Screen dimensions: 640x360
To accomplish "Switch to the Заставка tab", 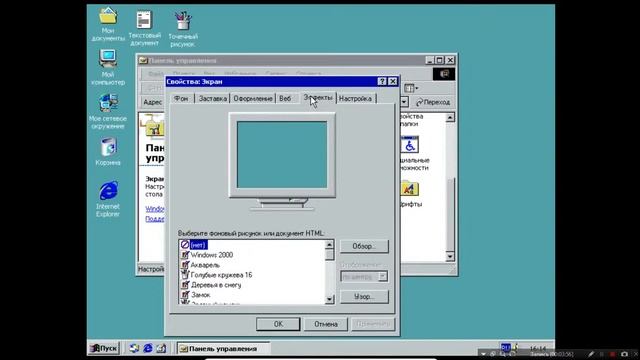I will pyautogui.click(x=213, y=99).
